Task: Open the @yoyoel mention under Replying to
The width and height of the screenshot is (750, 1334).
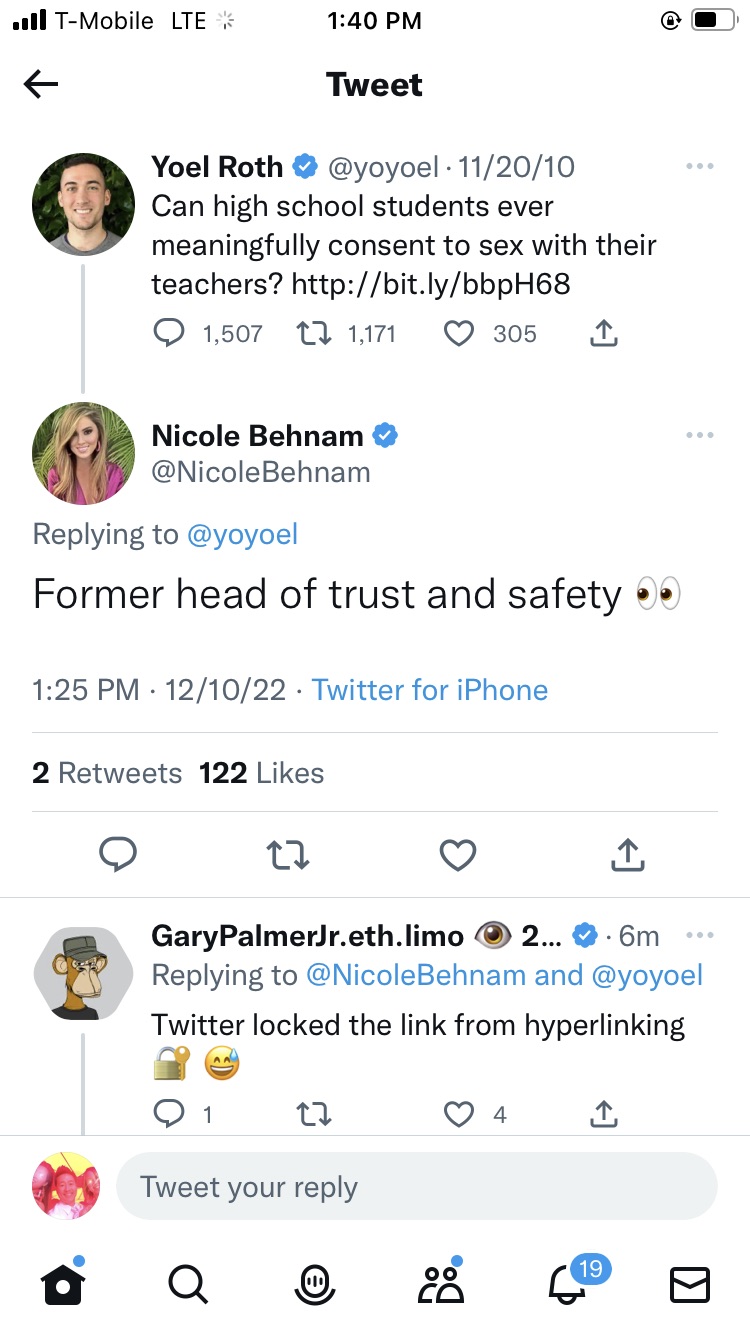Action: 242,534
